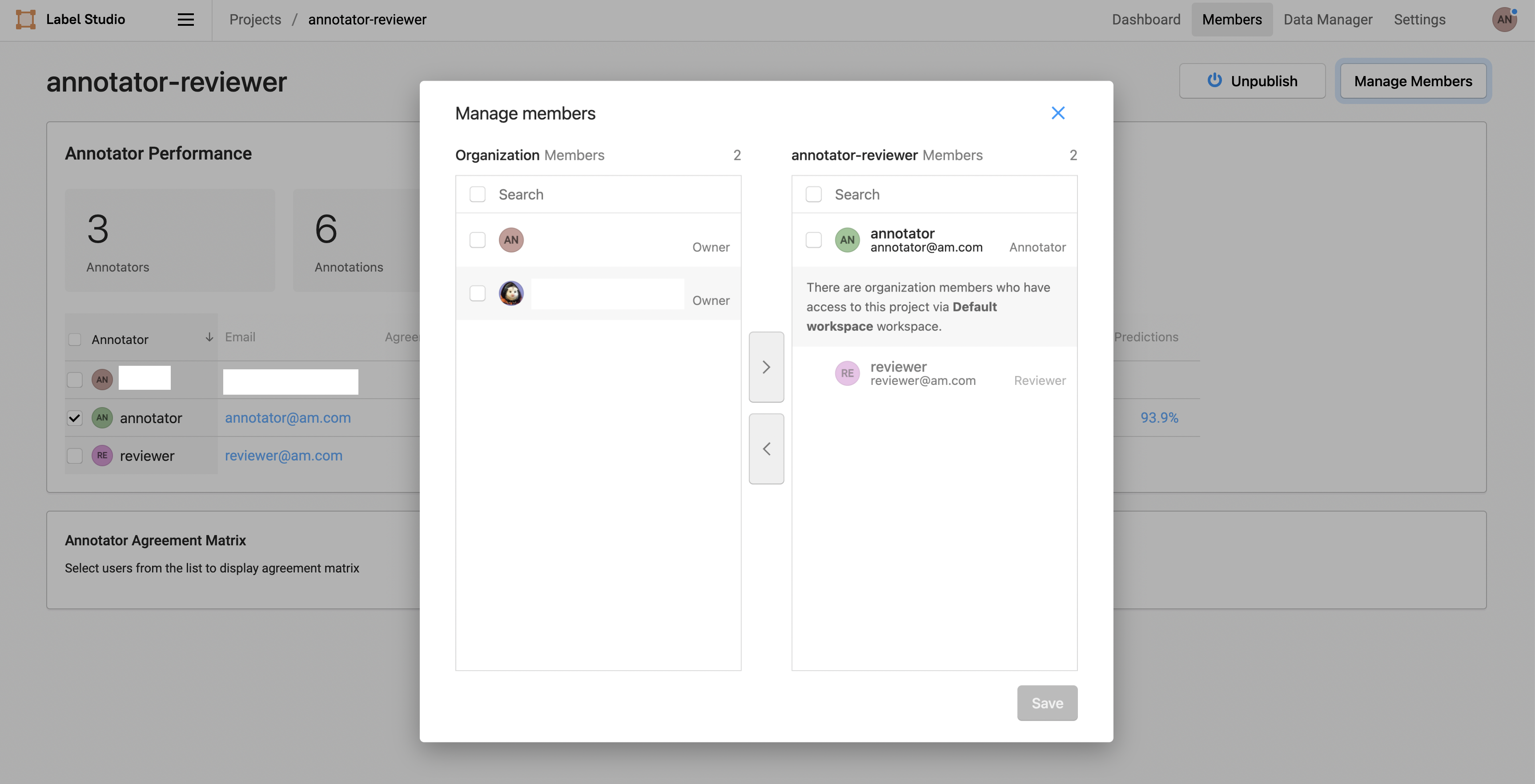
Task: Select the penguin avatar owner's checkbox
Action: point(477,293)
